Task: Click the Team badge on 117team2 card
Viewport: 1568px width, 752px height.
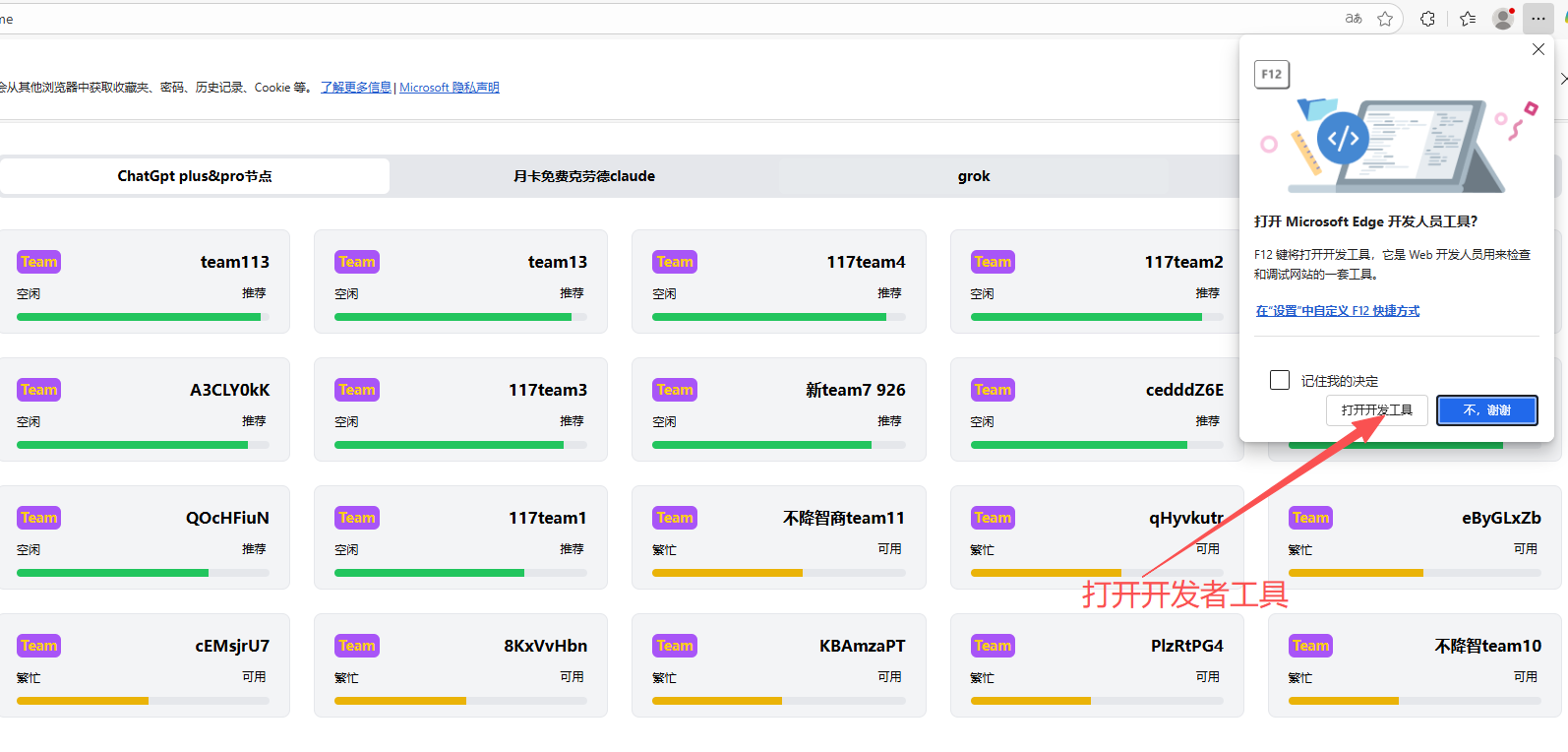Action: [993, 262]
